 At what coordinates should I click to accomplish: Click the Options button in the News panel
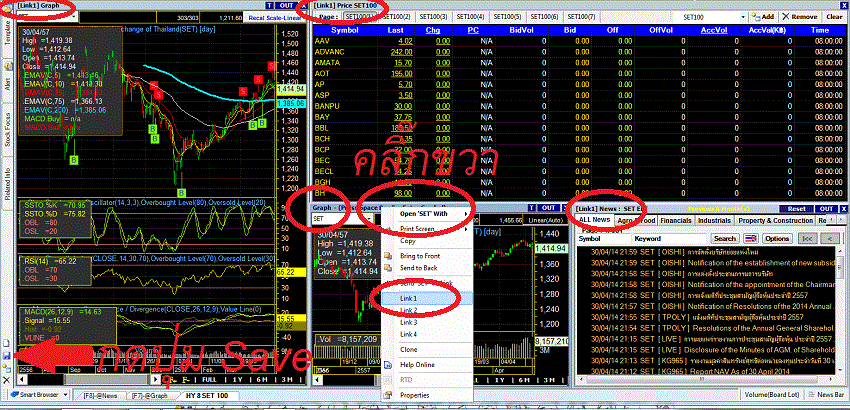click(x=777, y=239)
